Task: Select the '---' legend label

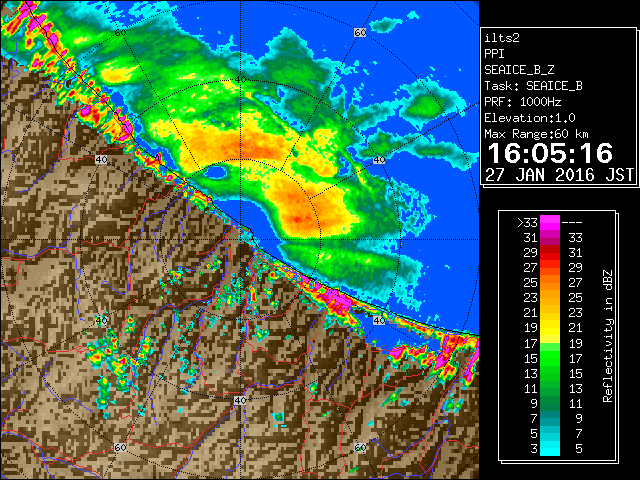Action: (572, 223)
